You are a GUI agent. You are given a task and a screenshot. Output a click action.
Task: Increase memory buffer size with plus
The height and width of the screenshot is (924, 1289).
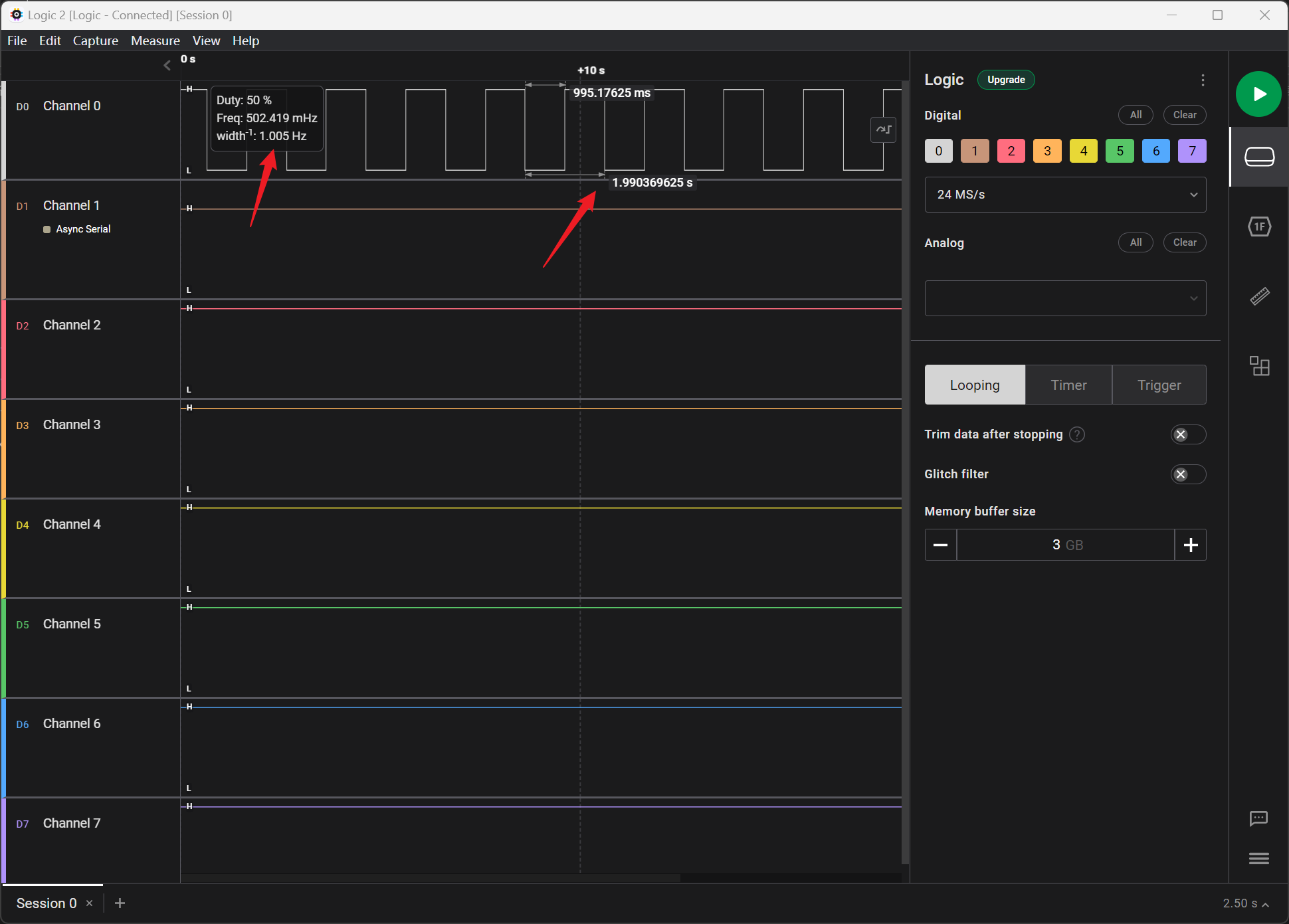[1190, 545]
